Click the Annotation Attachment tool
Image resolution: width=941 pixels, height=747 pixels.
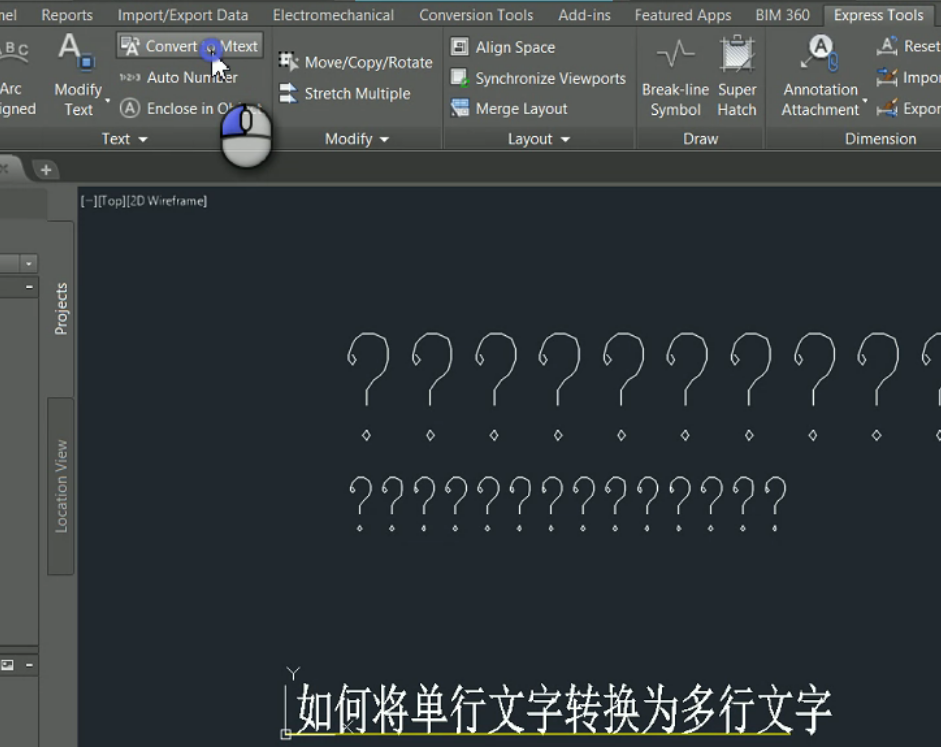tap(820, 75)
